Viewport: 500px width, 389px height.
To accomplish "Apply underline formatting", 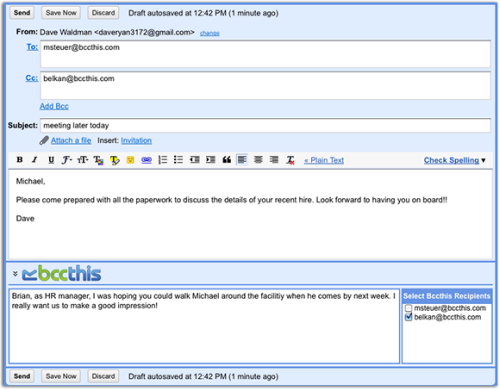I will (51, 160).
